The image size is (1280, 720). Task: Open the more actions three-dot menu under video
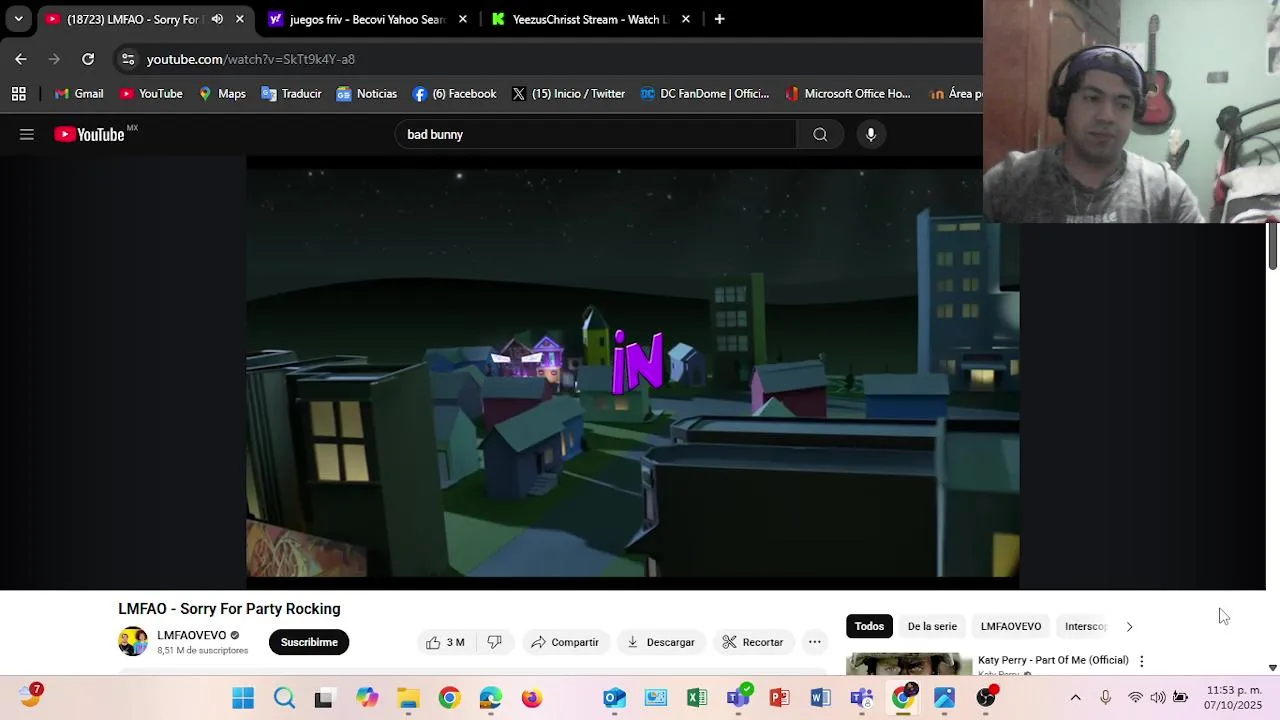(815, 642)
